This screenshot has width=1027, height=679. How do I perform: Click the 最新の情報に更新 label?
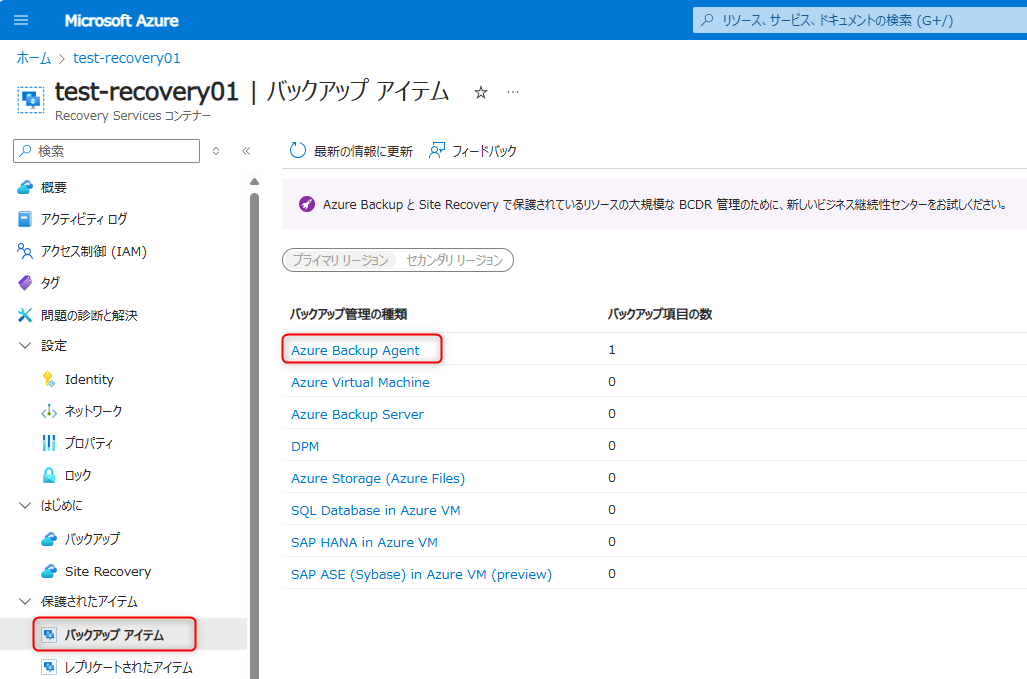pyautogui.click(x=363, y=151)
